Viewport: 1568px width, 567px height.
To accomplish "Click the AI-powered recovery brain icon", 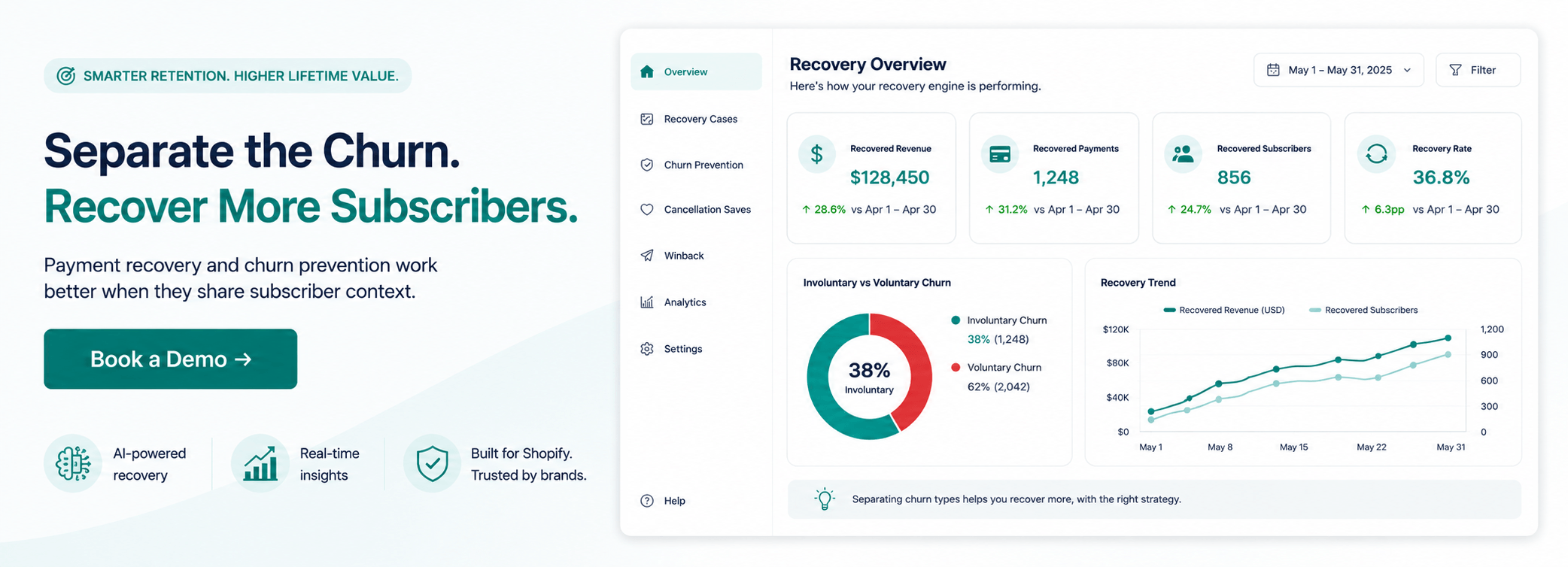I will (73, 463).
